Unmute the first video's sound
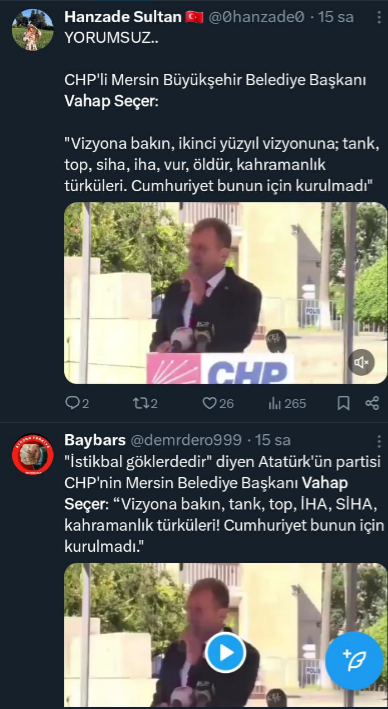This screenshot has width=388, height=709. click(361, 362)
